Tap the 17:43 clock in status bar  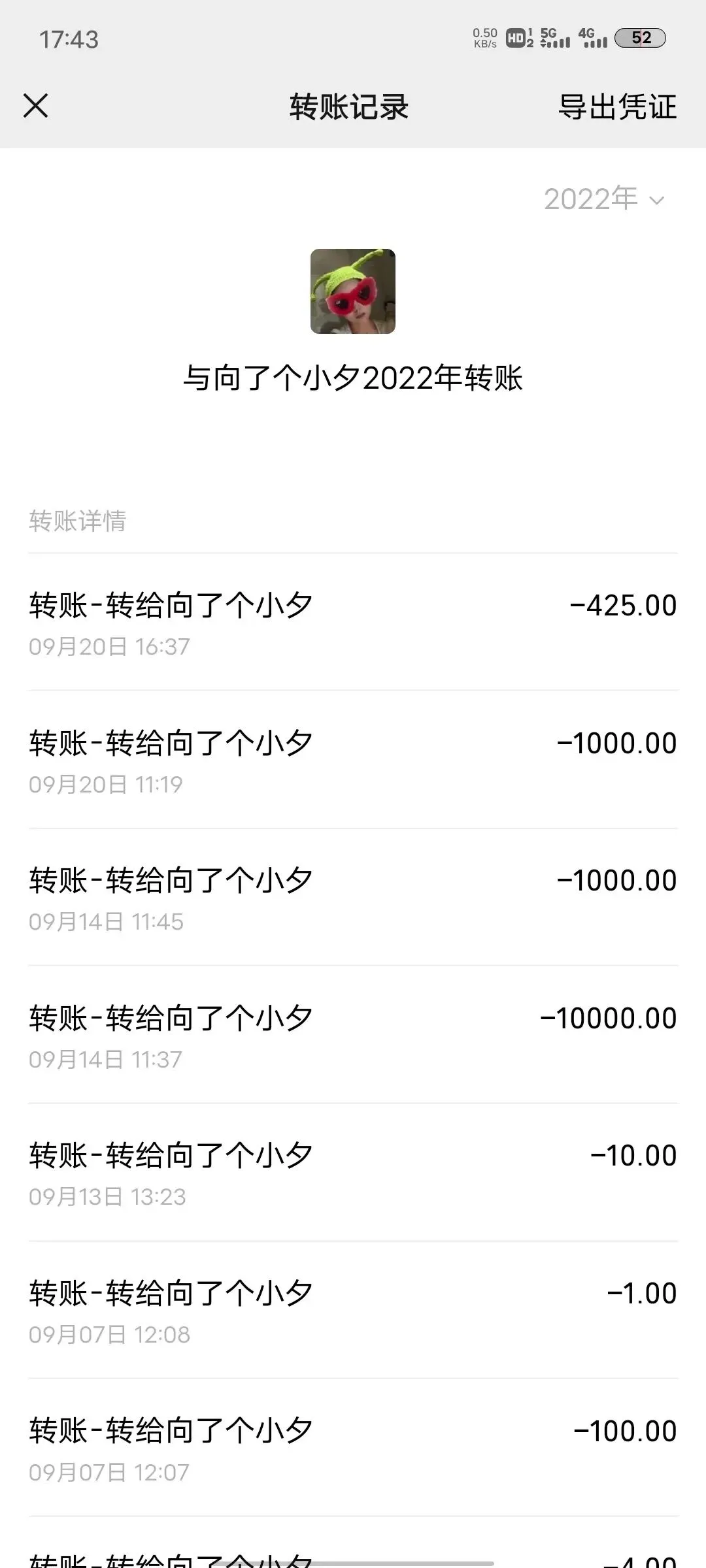coord(69,39)
